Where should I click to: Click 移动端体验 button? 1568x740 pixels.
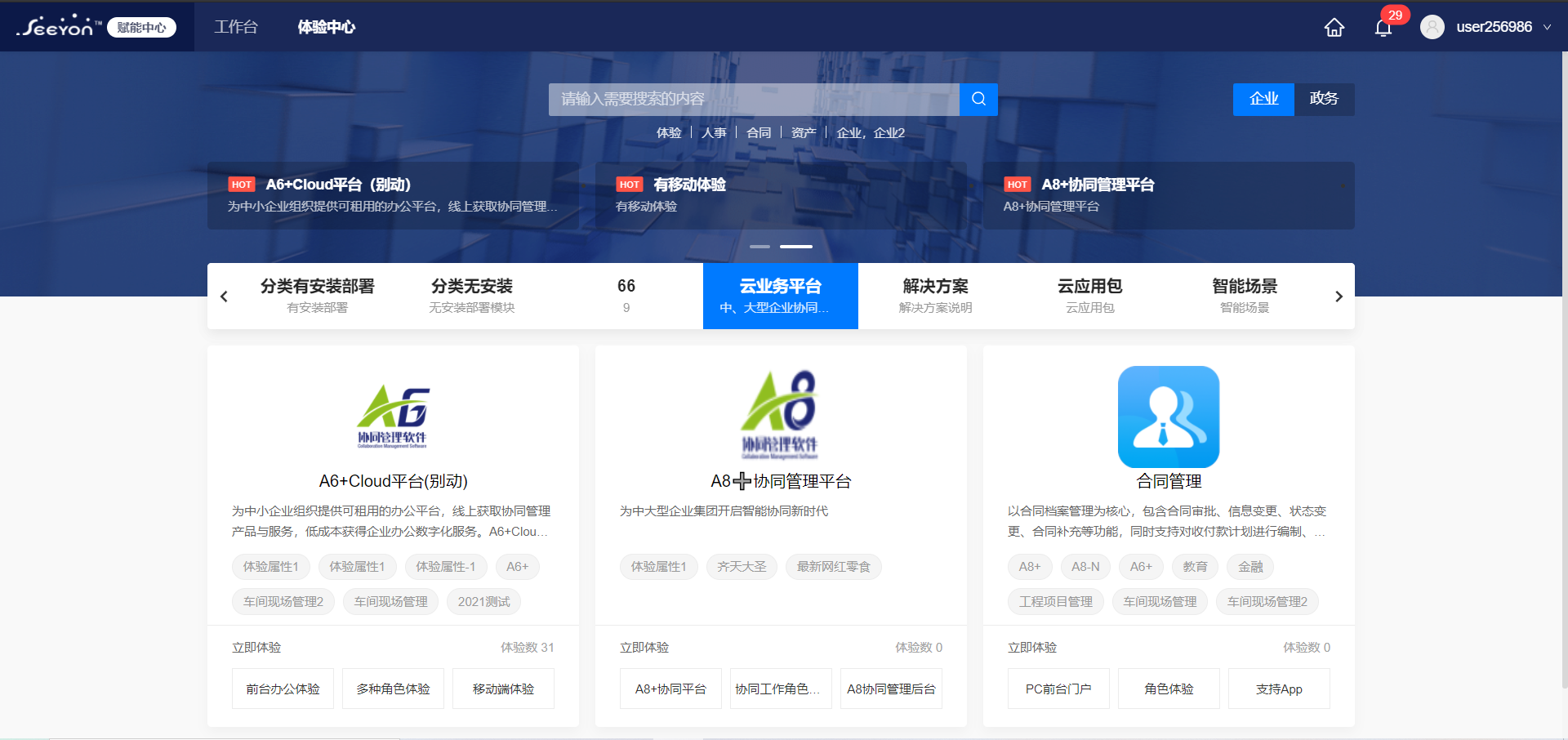pyautogui.click(x=503, y=689)
